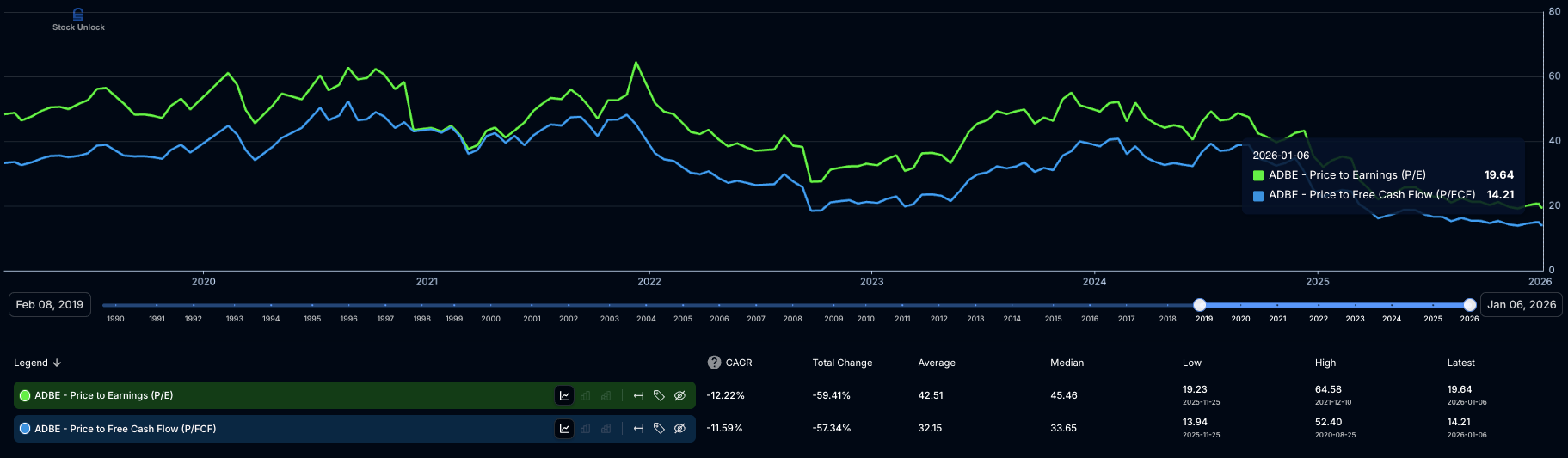The height and width of the screenshot is (458, 1568).
Task: Click the Latest value 14.21 in the table
Action: click(1459, 422)
